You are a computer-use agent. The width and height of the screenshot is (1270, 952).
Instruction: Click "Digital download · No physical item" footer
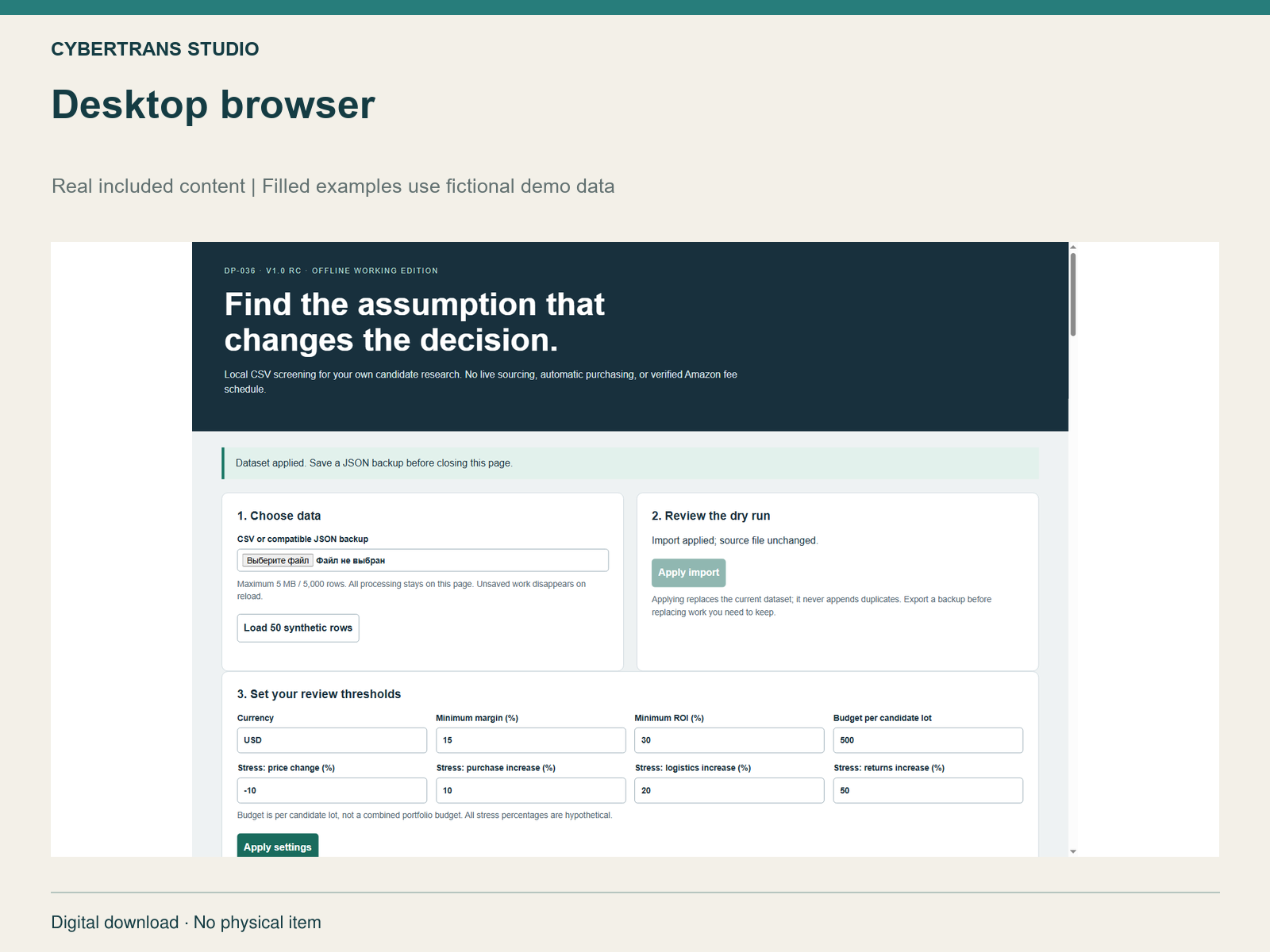[x=187, y=923]
